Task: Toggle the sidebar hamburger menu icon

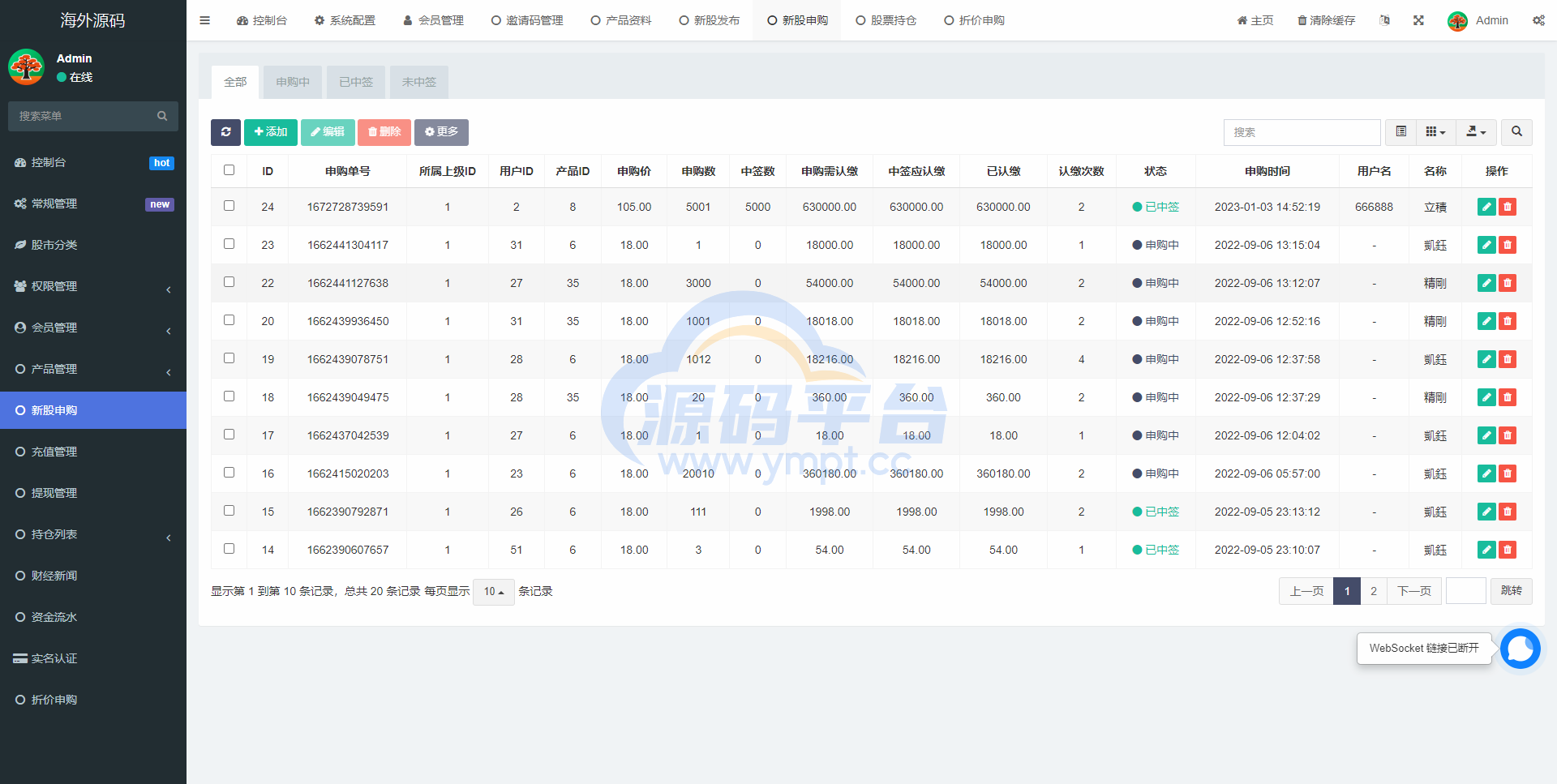Action: pos(204,20)
